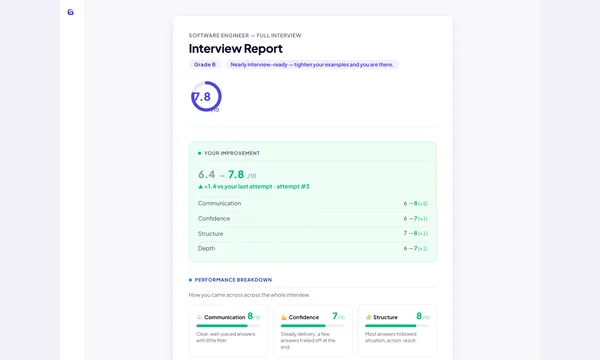Click the Confidence card score 7
This screenshot has width=600, height=360.
(x=335, y=316)
